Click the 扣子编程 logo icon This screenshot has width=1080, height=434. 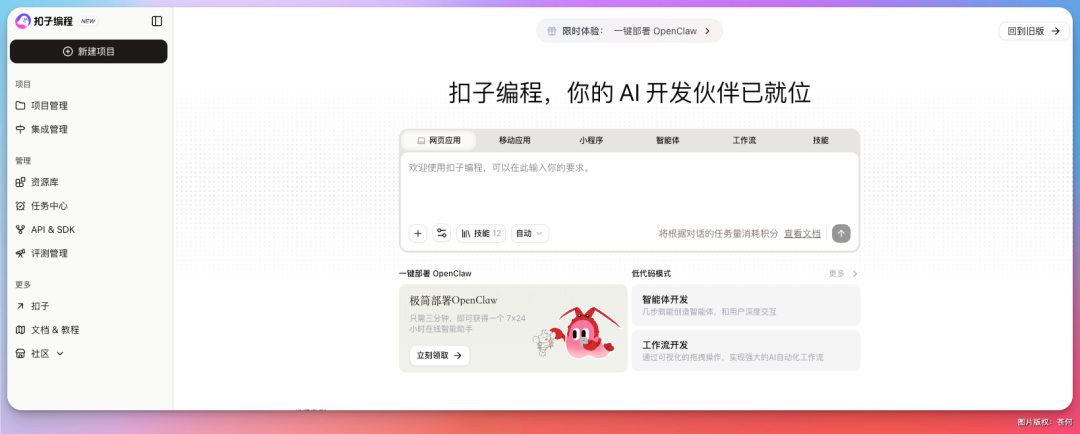pos(23,21)
